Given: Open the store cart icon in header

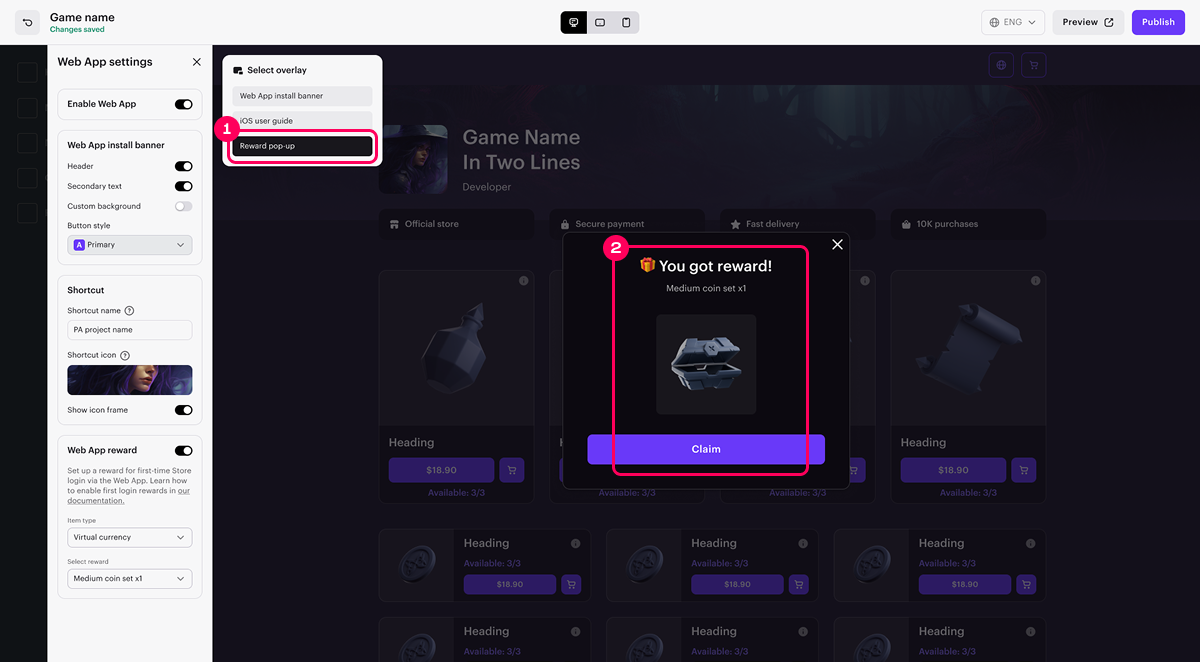Looking at the screenshot, I should [1034, 65].
